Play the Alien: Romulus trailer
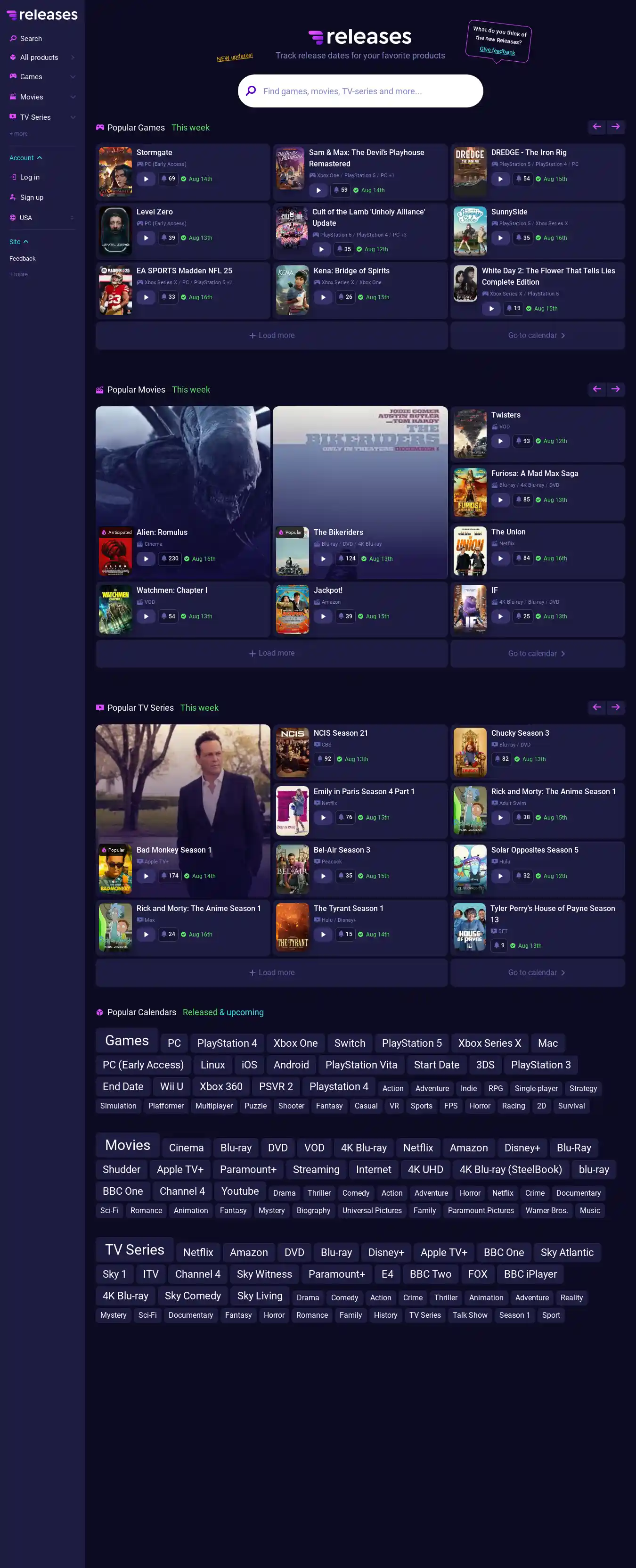This screenshot has width=636, height=1568. (146, 559)
